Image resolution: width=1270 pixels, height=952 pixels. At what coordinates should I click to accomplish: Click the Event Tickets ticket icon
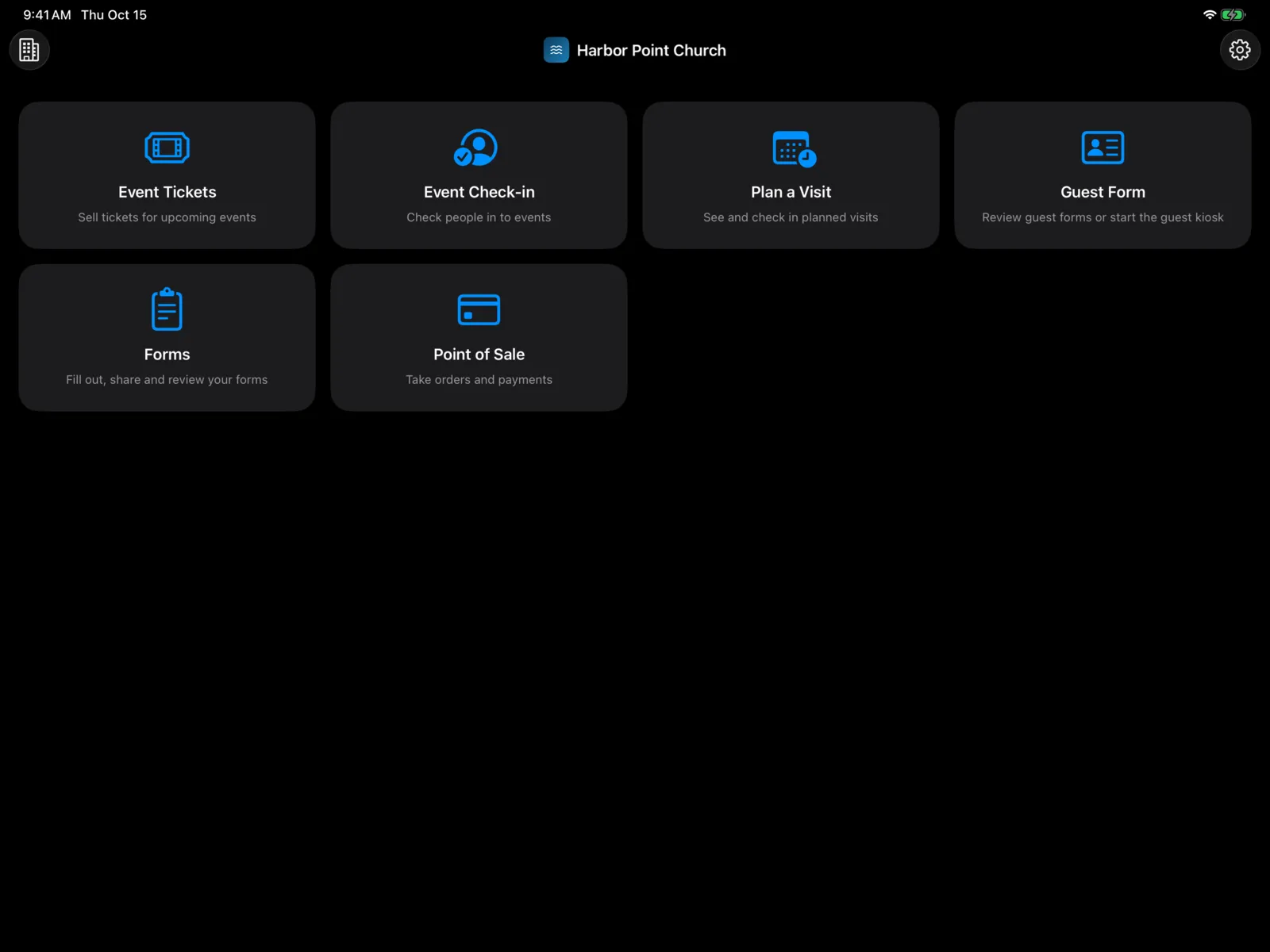[167, 148]
